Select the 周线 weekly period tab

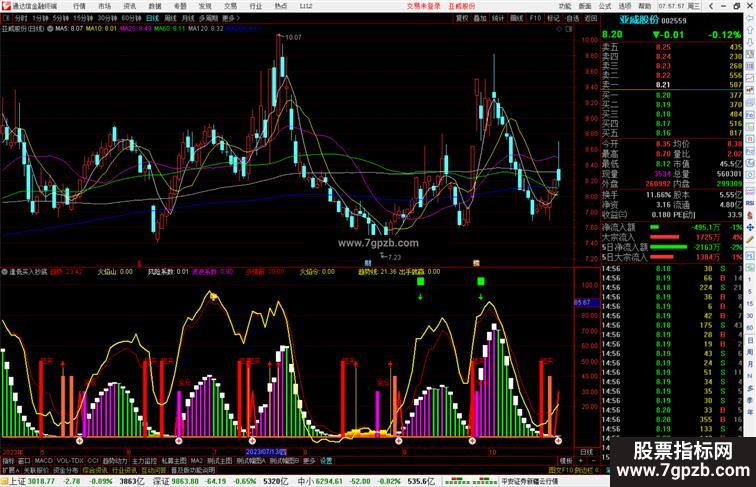[x=171, y=18]
